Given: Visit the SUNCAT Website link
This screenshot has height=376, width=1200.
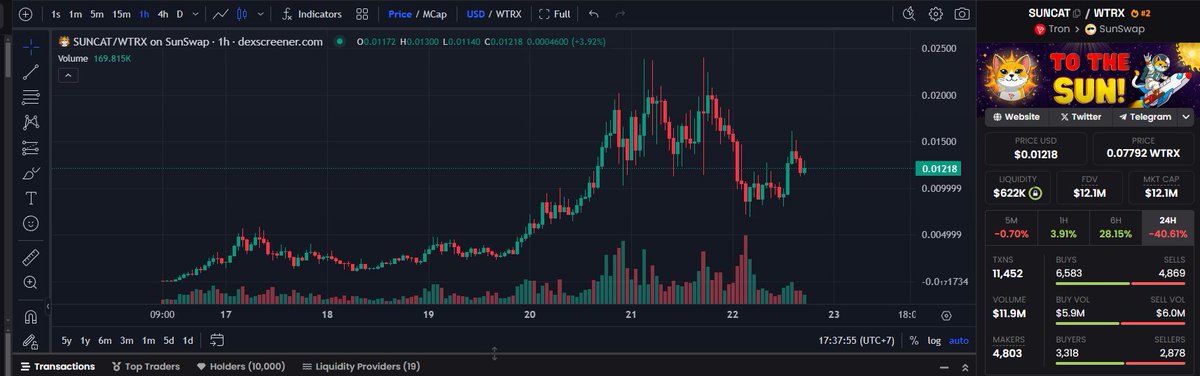Looking at the screenshot, I should (1016, 117).
